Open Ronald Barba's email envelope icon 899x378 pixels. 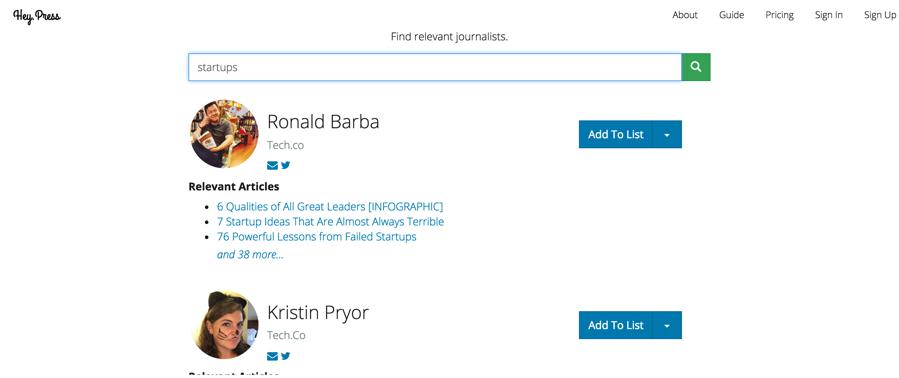point(272,166)
